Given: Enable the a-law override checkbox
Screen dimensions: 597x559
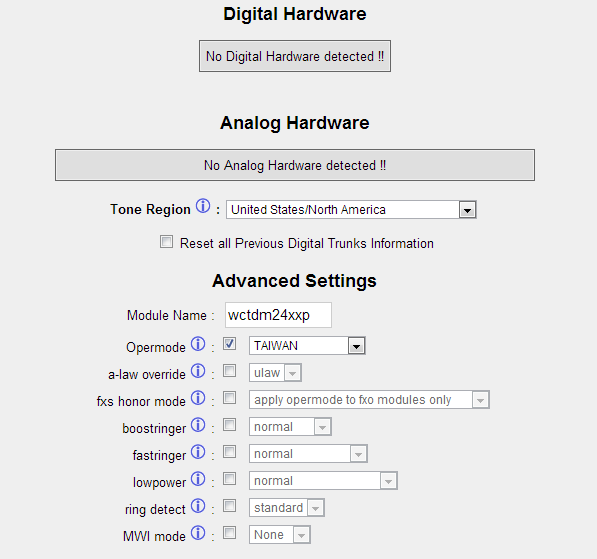Looking at the screenshot, I should click(229, 371).
